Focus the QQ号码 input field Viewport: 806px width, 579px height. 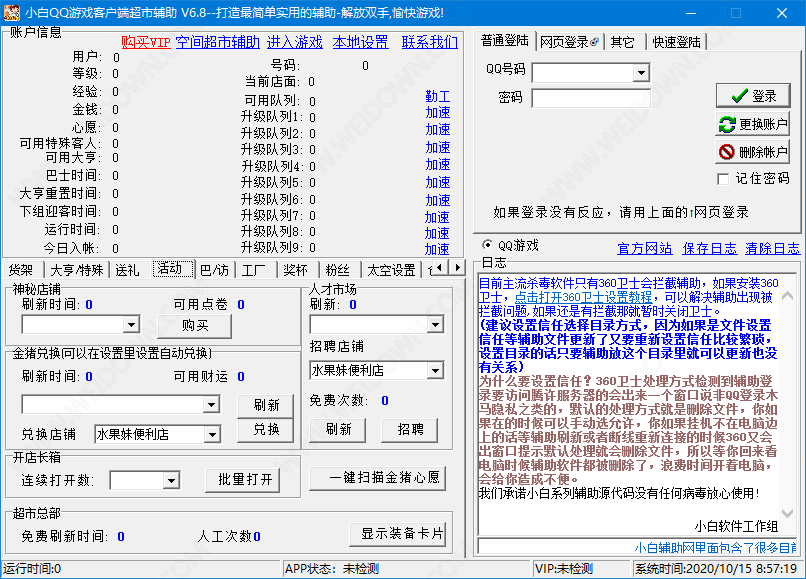pyautogui.click(x=583, y=73)
